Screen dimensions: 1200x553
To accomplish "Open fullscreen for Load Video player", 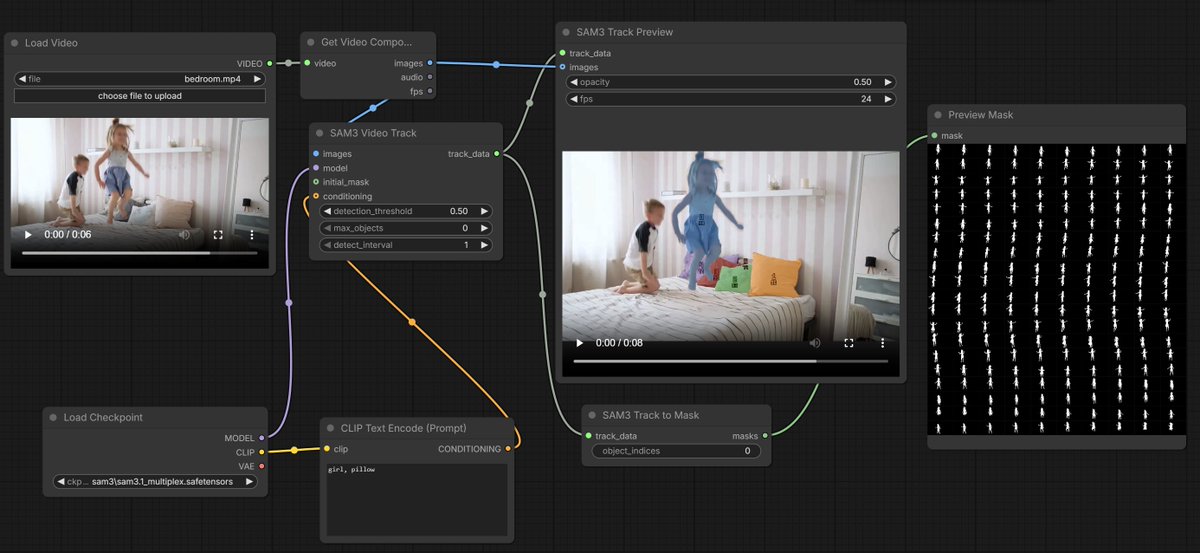I will point(218,234).
